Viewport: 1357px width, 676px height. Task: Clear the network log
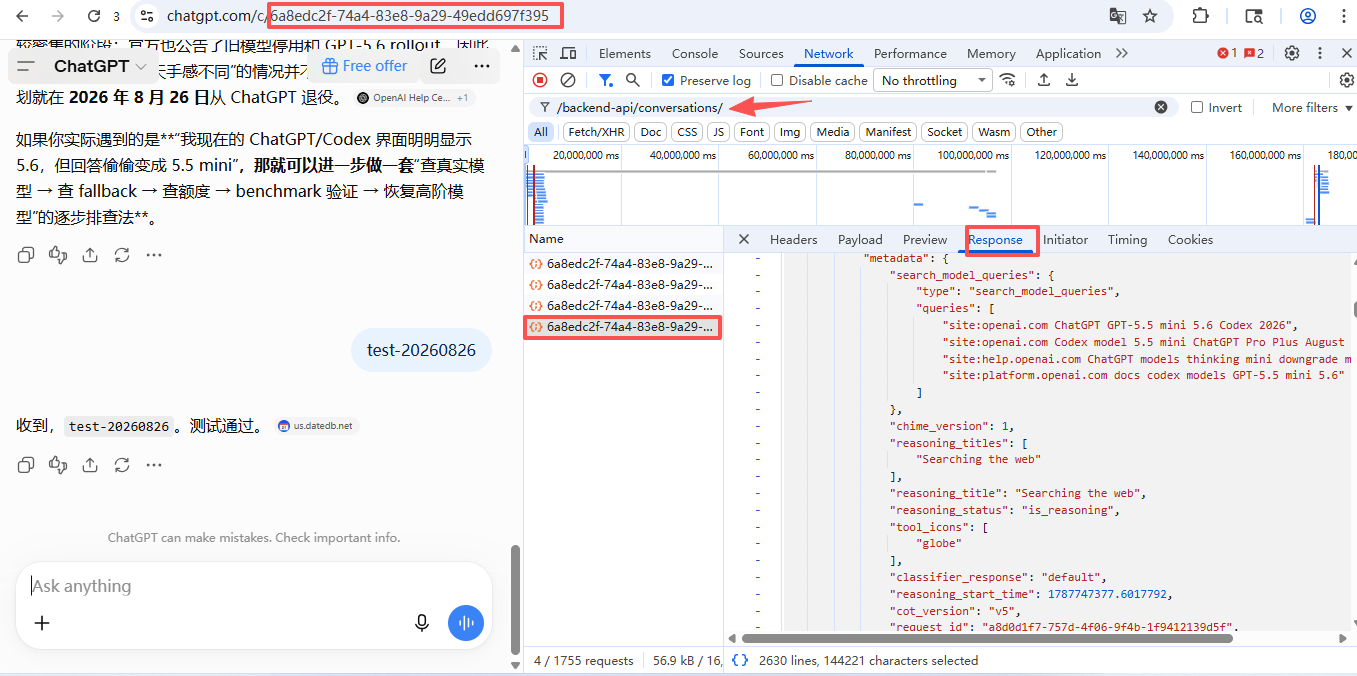point(568,80)
